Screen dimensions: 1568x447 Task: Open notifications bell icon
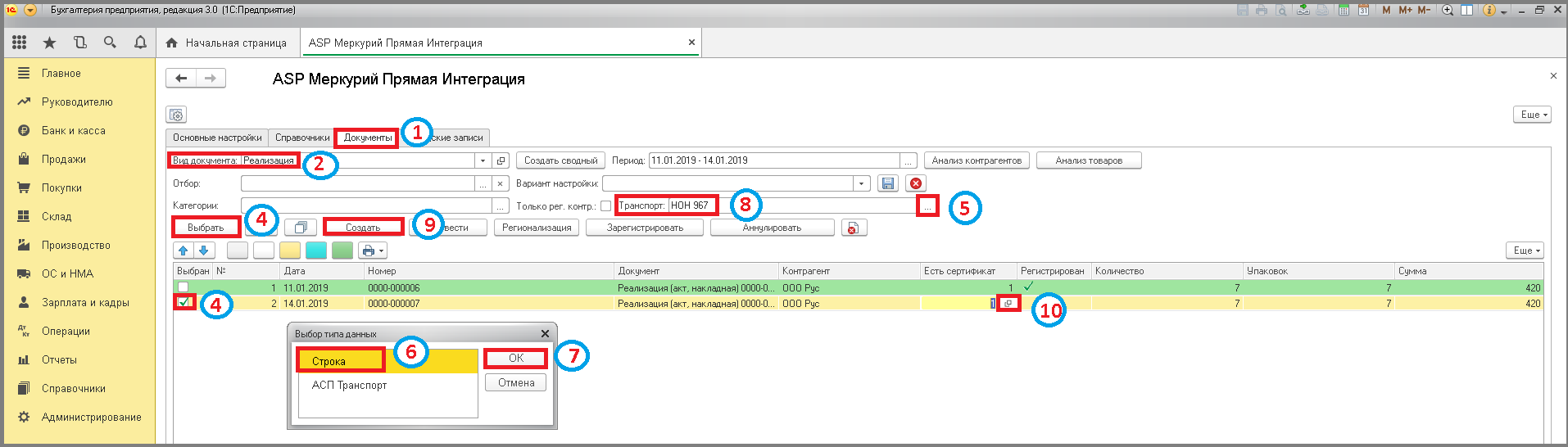tap(140, 43)
